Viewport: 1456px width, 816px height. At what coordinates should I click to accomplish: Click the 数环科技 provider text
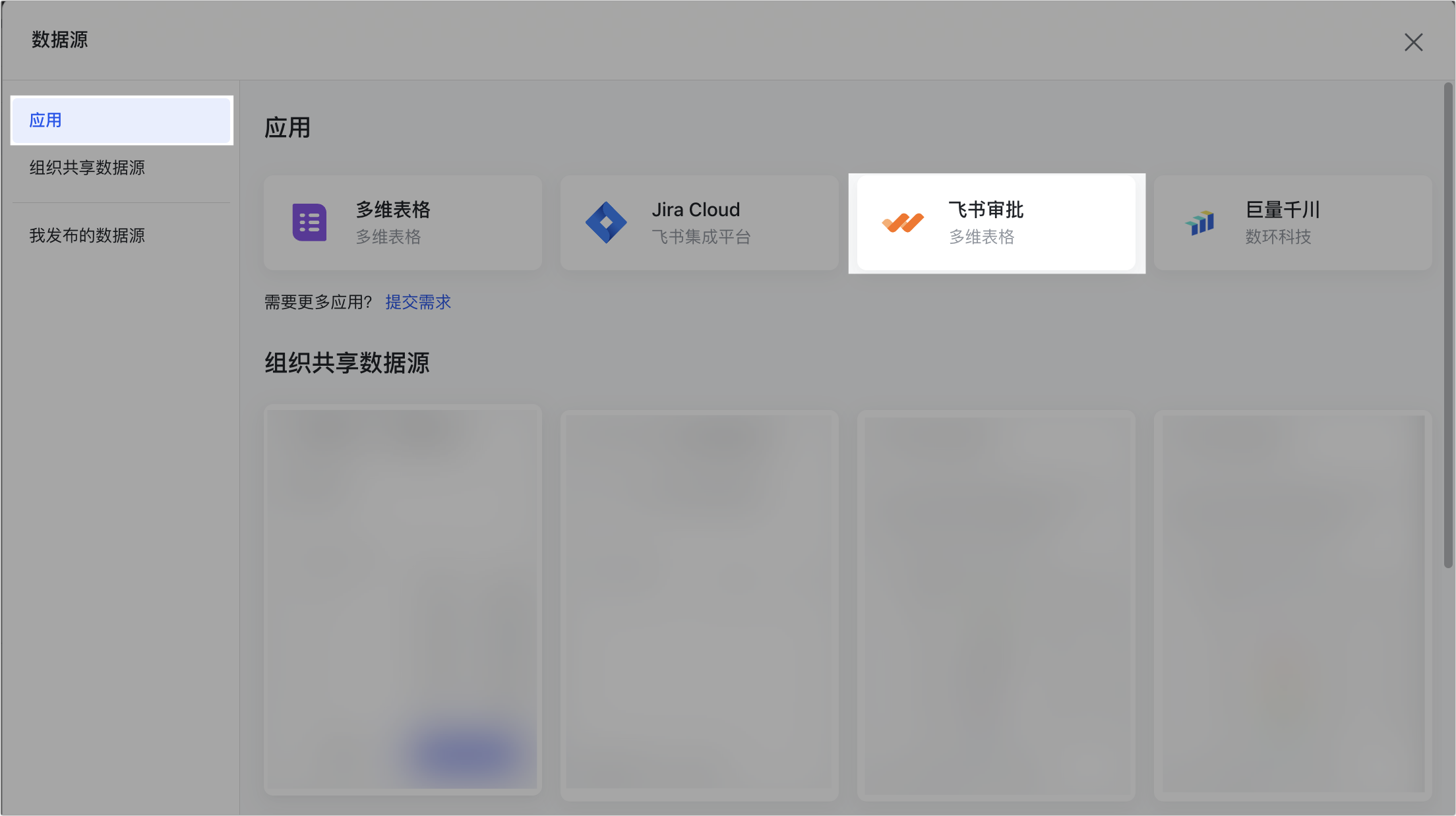point(1278,237)
